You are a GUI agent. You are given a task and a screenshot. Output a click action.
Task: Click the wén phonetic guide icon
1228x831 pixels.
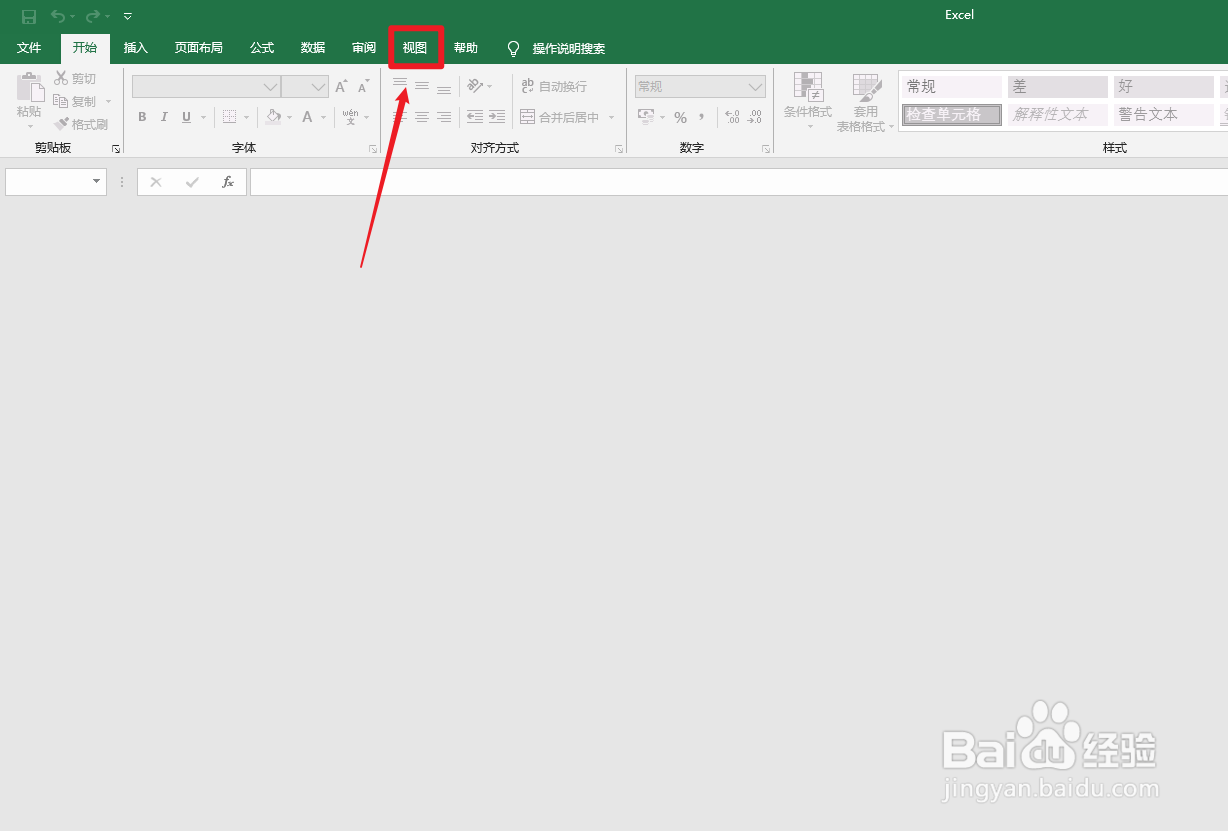coord(350,117)
